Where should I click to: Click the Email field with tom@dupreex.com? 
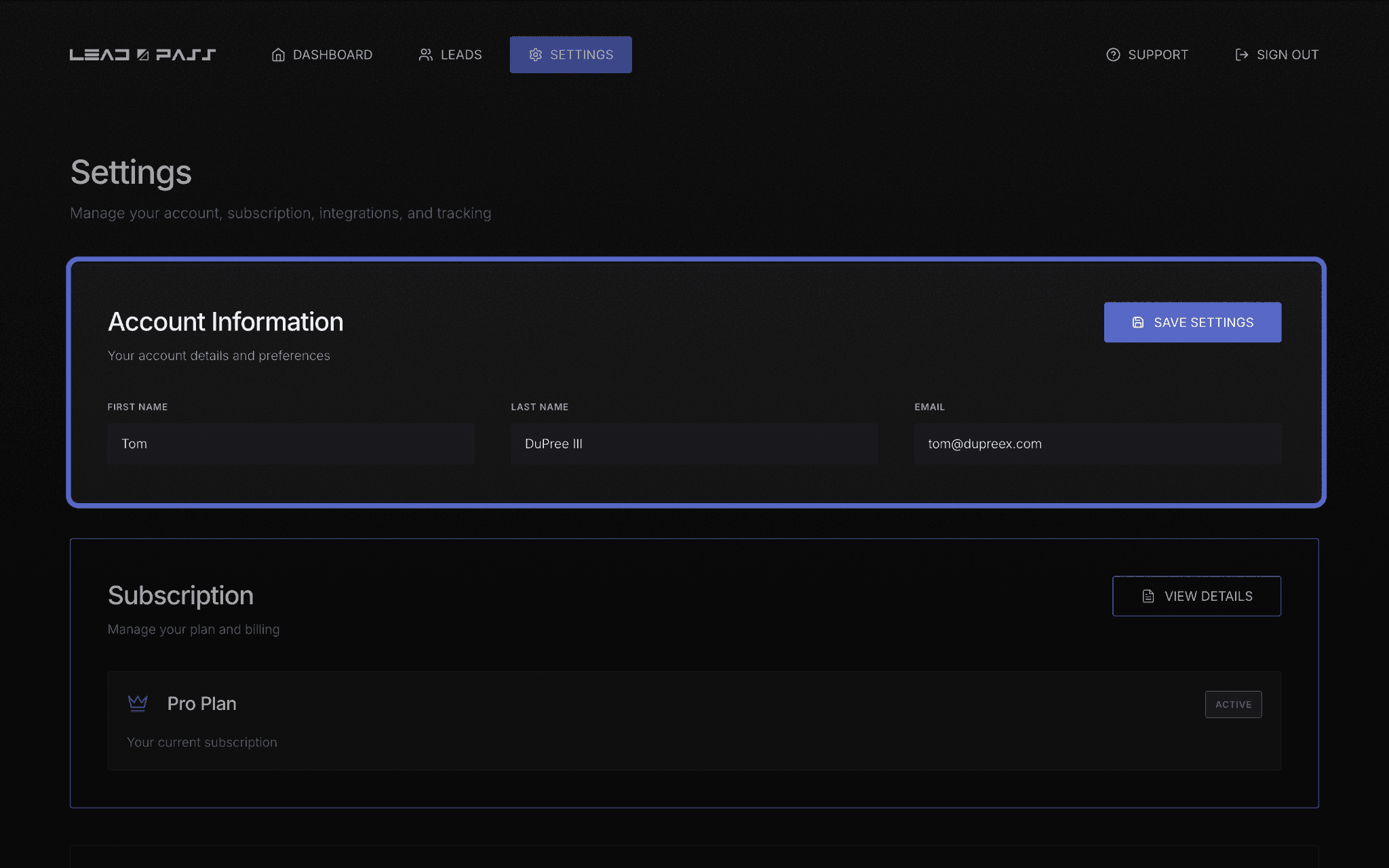[1098, 443]
